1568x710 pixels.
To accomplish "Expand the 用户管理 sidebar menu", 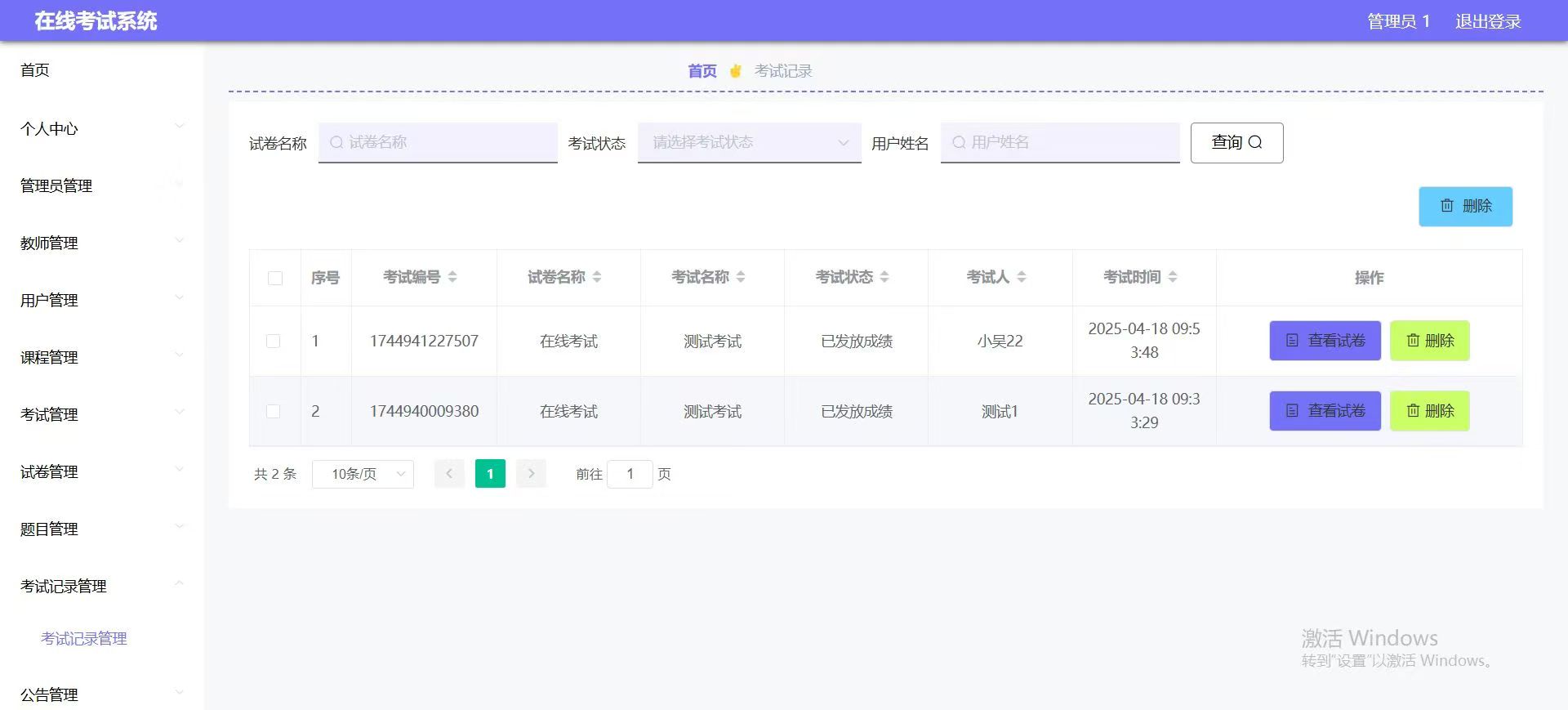I will [x=101, y=300].
